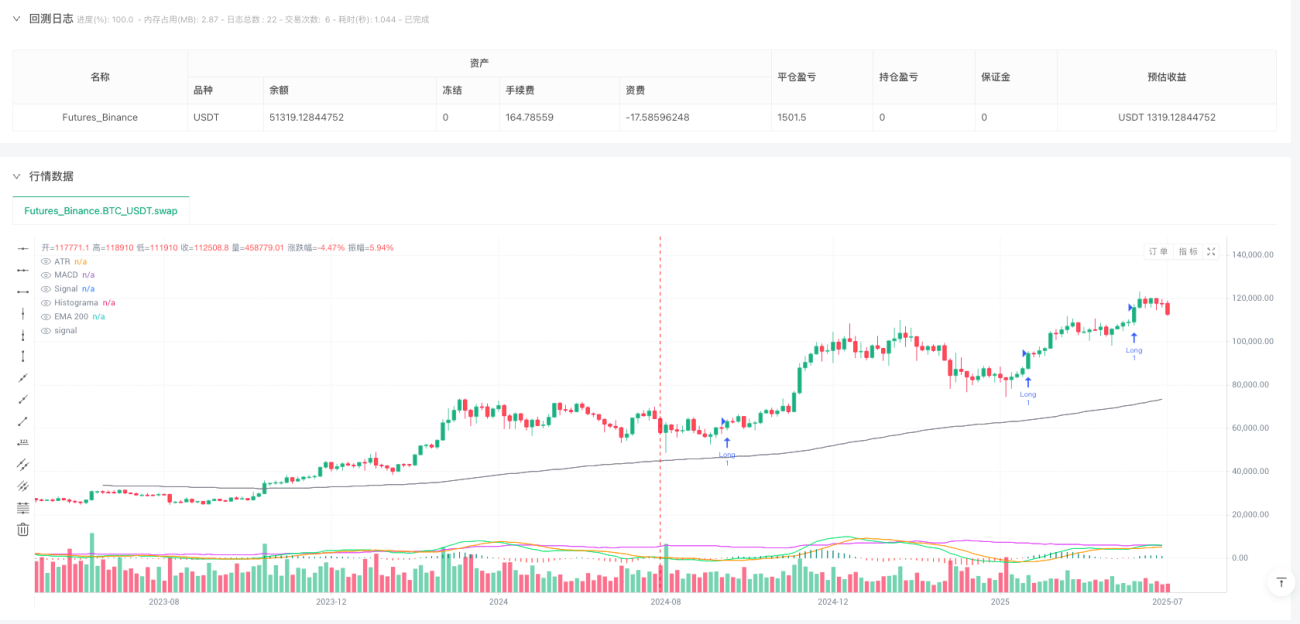1300x624 pixels.
Task: Go to page top with arrow button
Action: point(1280,582)
